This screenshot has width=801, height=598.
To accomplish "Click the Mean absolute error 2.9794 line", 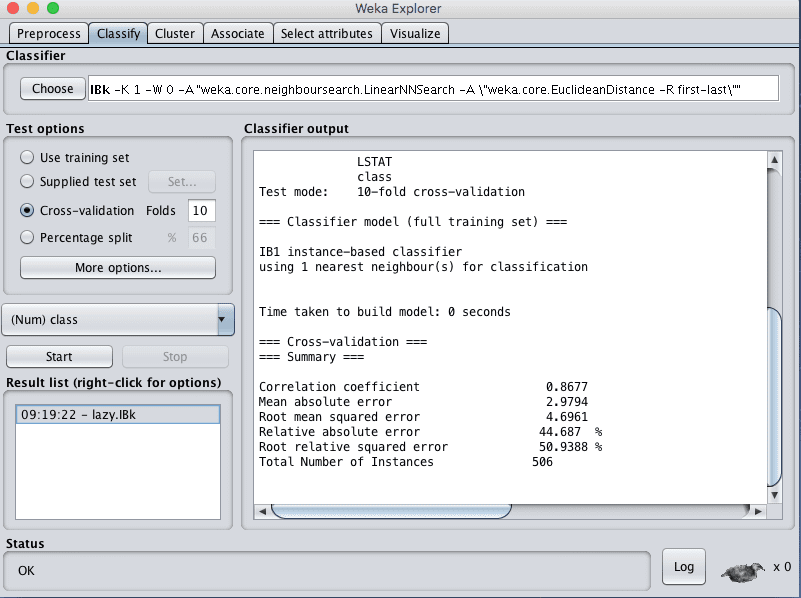I will [x=423, y=402].
